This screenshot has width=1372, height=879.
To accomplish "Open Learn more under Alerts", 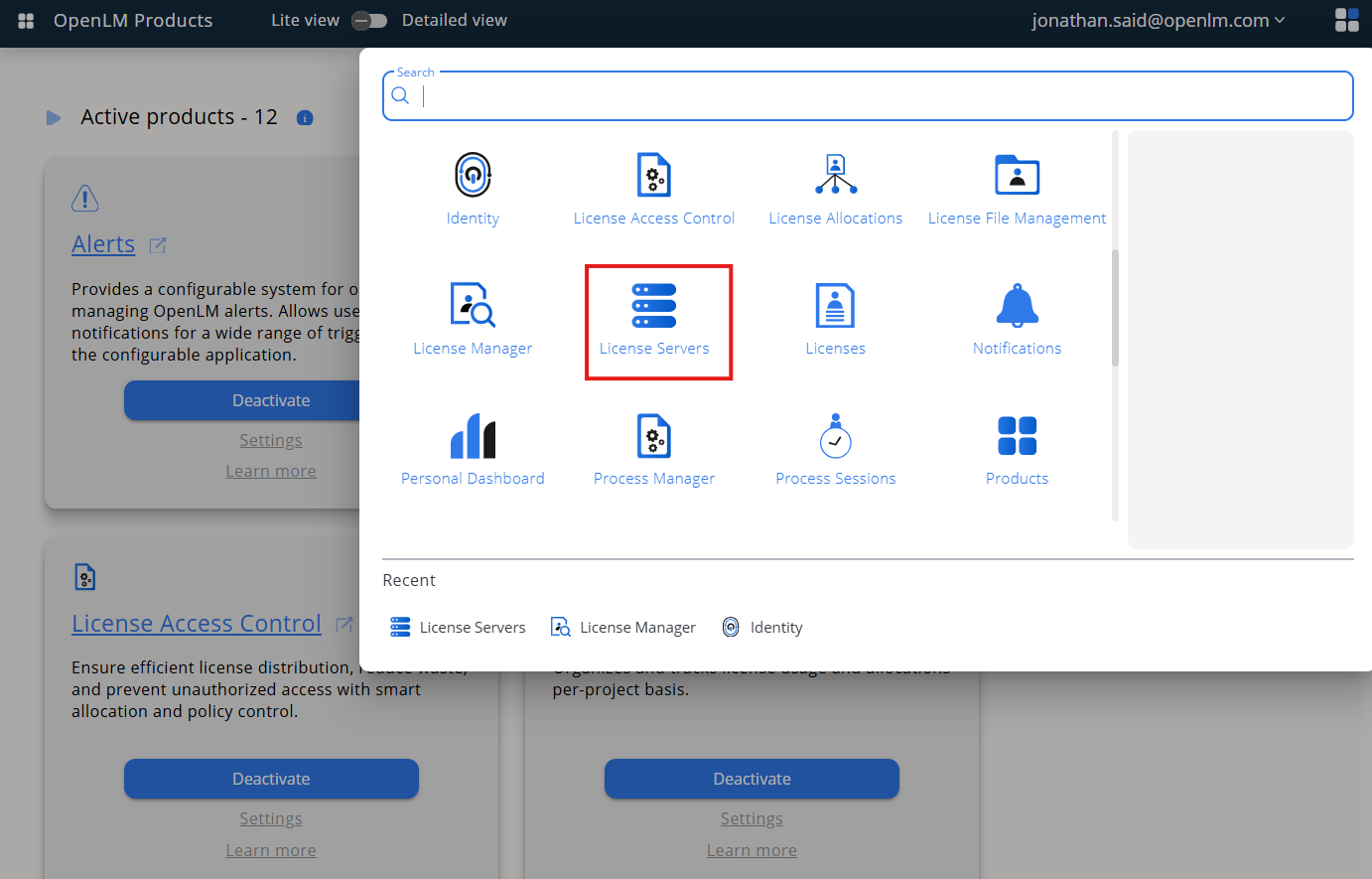I will pos(271,470).
